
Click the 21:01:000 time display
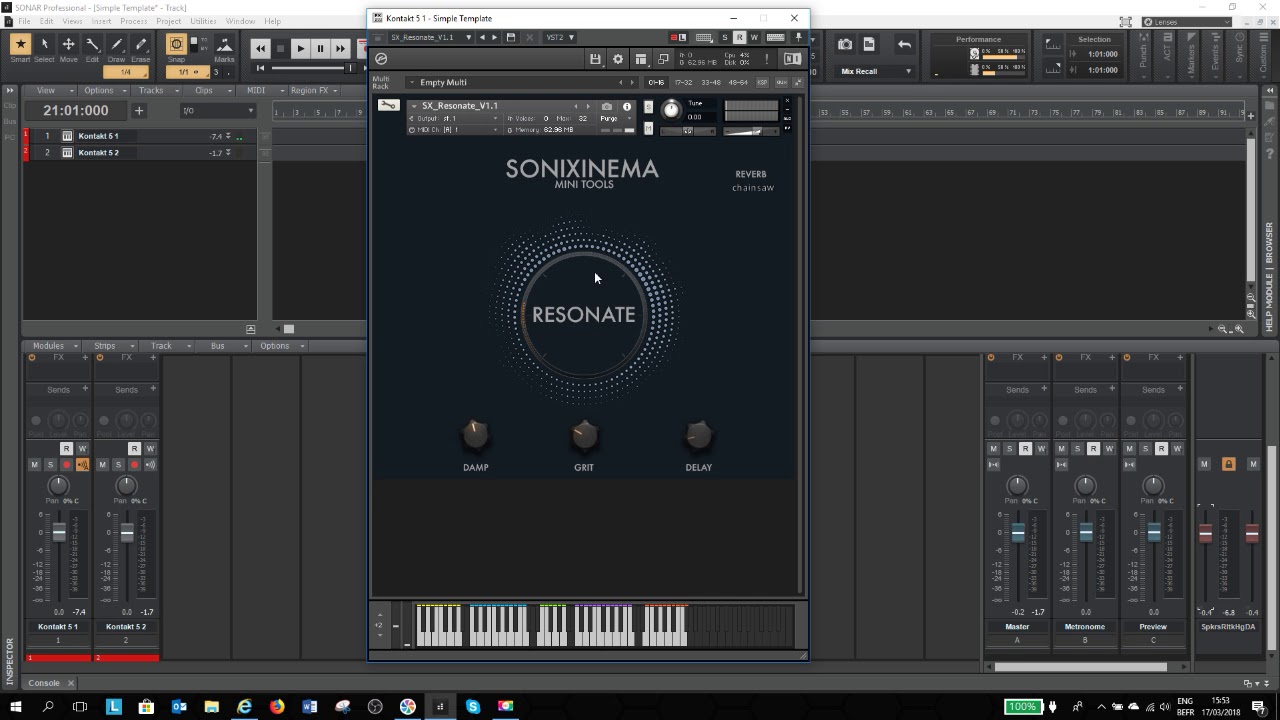75,111
